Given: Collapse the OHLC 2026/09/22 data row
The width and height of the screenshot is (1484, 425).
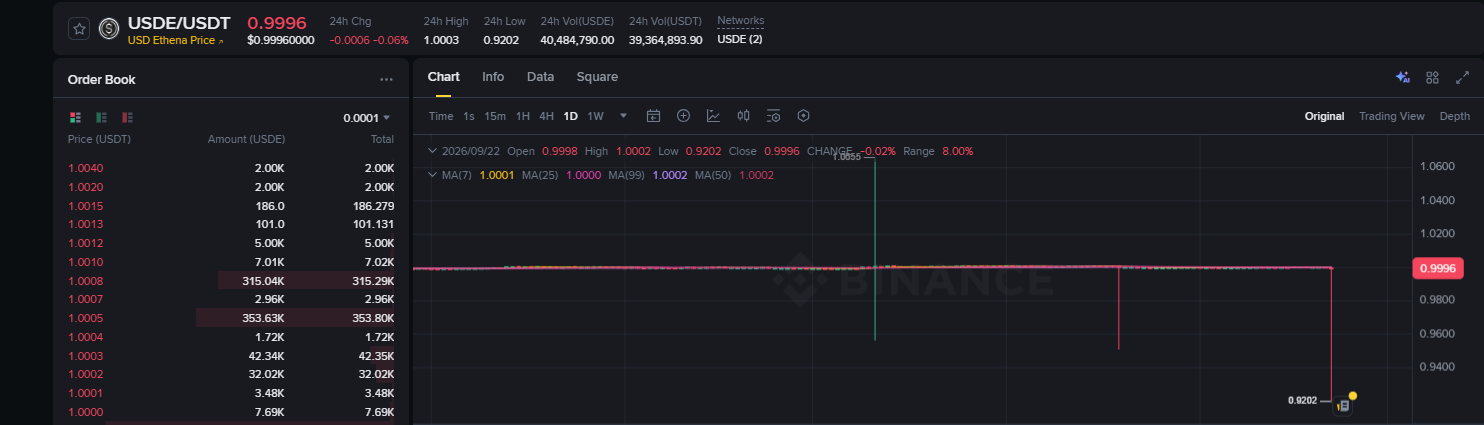Looking at the screenshot, I should click(432, 151).
